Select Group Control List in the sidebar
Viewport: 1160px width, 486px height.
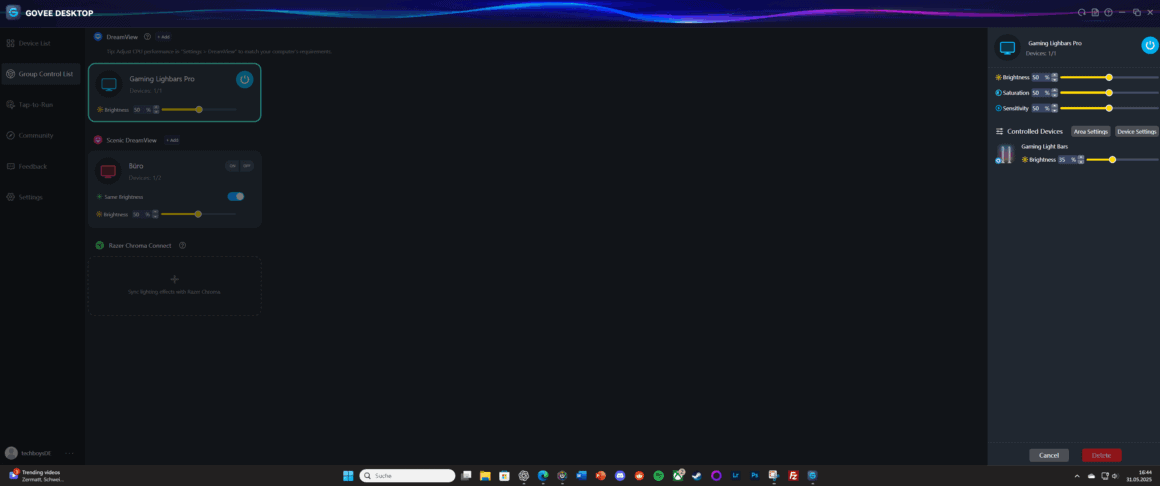click(x=41, y=74)
